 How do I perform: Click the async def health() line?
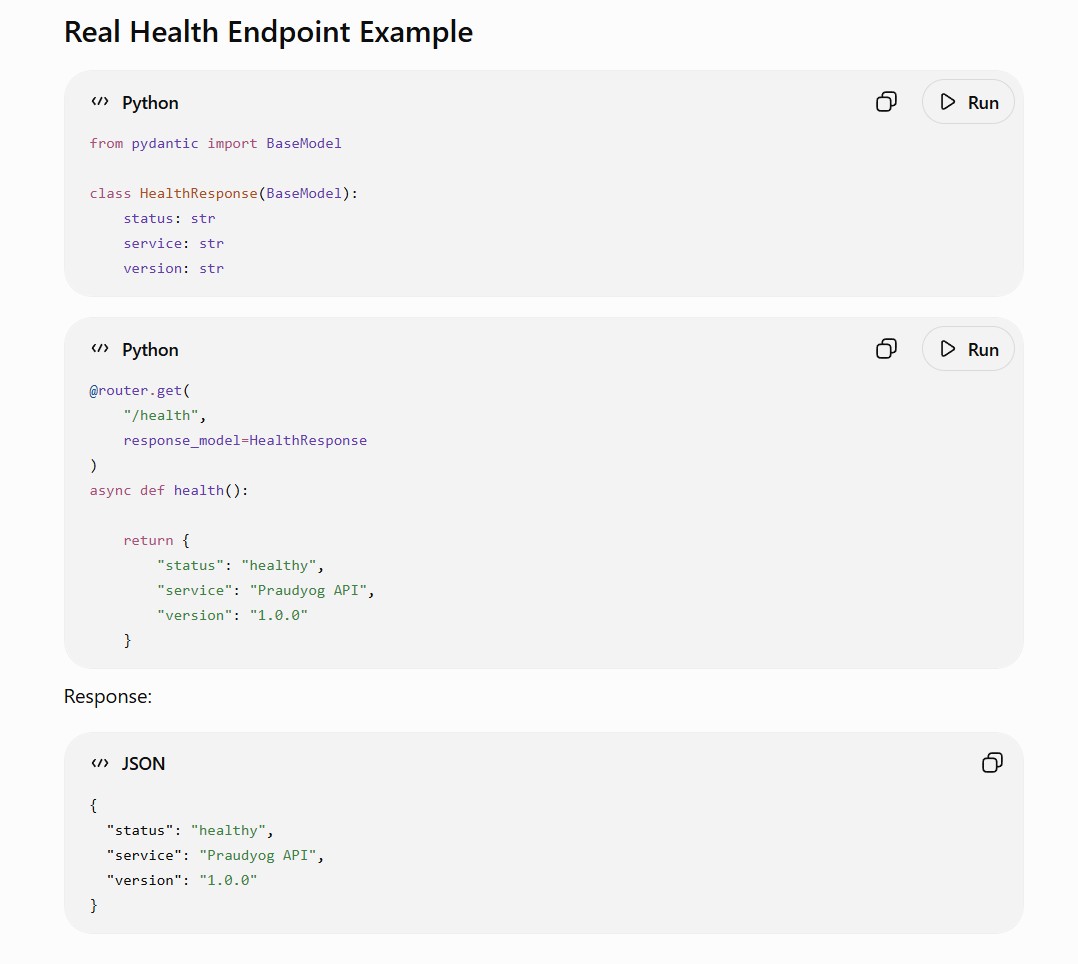(168, 490)
